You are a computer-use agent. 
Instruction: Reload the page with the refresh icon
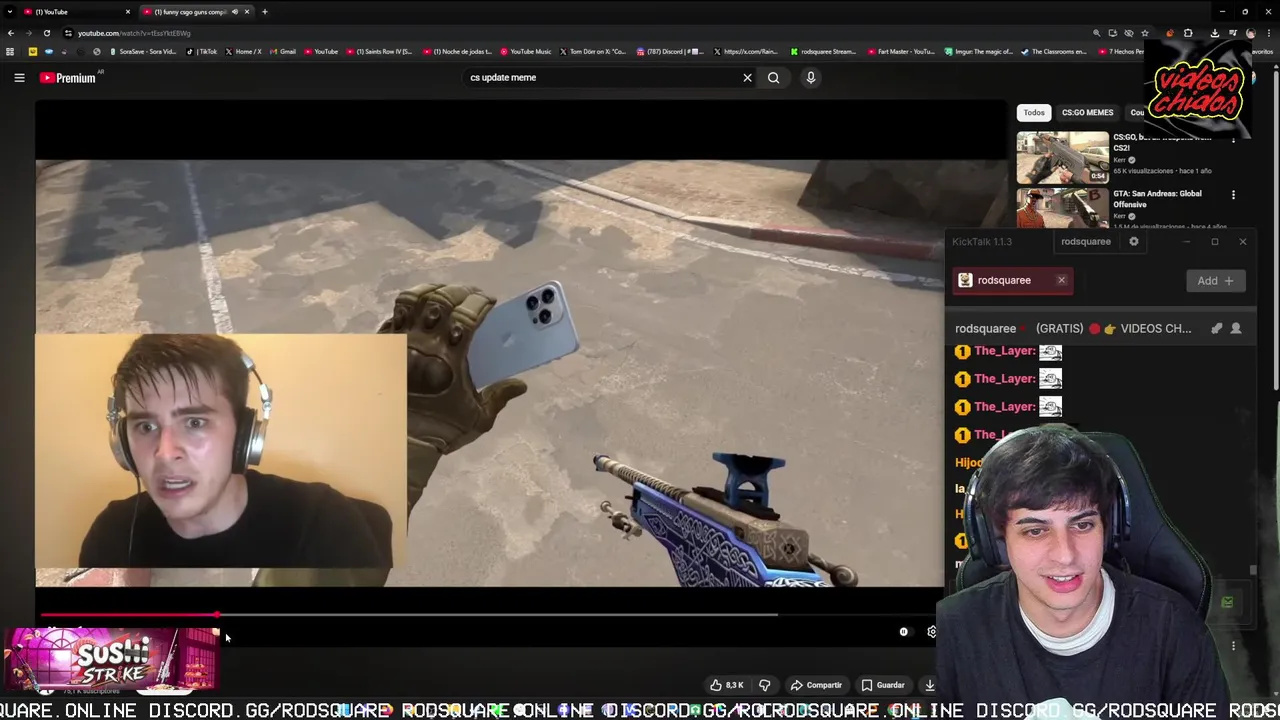pyautogui.click(x=46, y=33)
